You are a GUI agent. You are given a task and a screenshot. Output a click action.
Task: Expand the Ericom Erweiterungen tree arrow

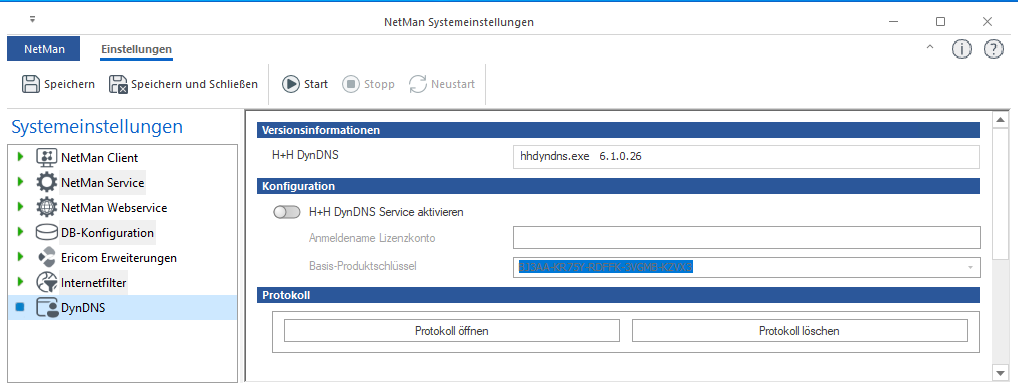coord(21,257)
